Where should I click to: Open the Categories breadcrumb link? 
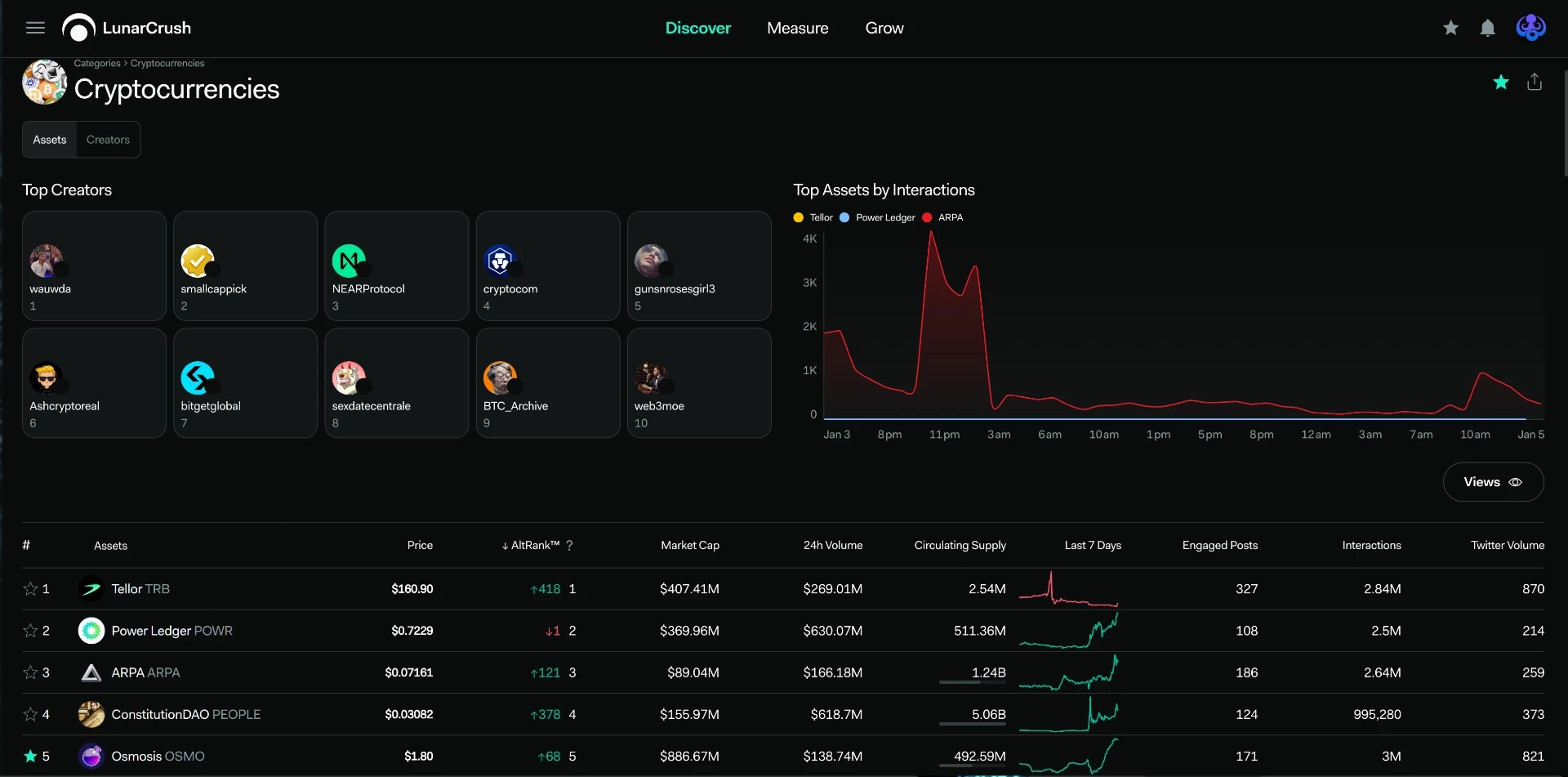(97, 63)
